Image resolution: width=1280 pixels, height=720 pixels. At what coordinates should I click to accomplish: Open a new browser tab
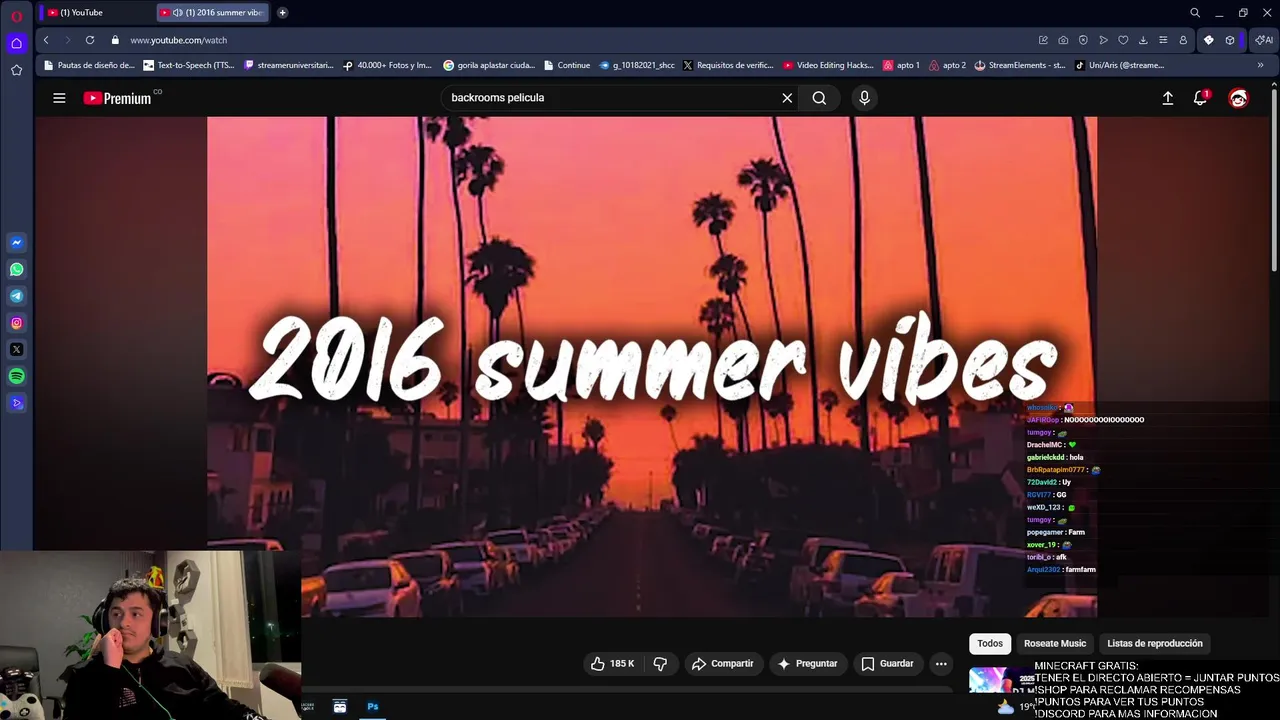coord(282,13)
